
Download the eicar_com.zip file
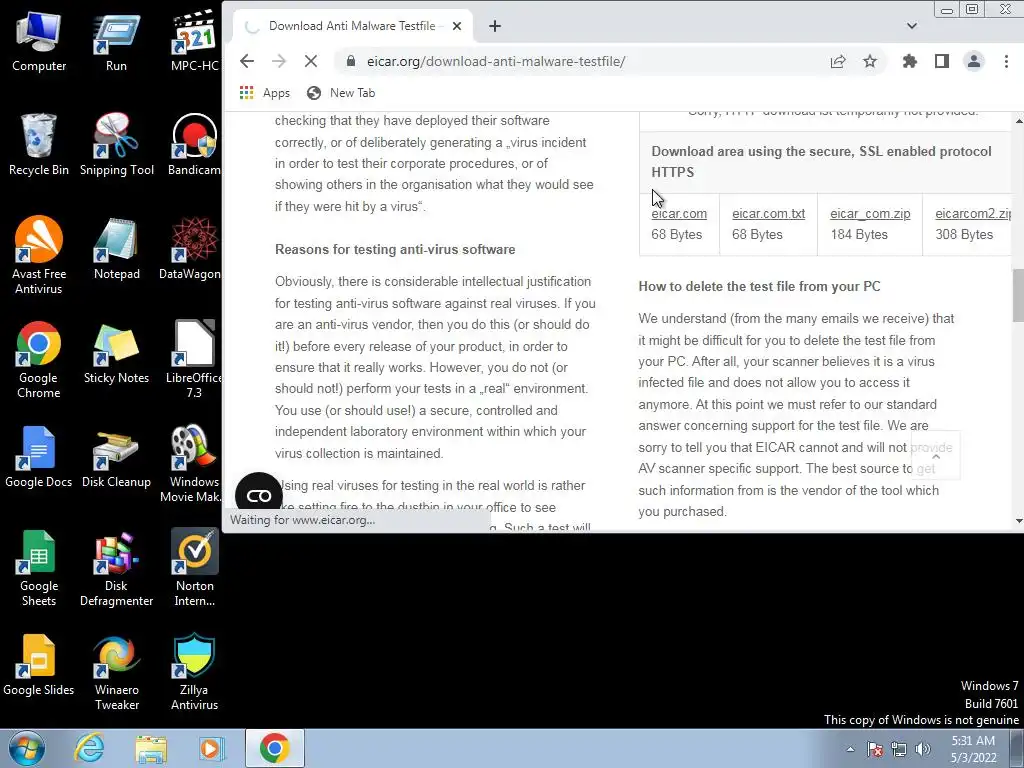click(x=870, y=214)
